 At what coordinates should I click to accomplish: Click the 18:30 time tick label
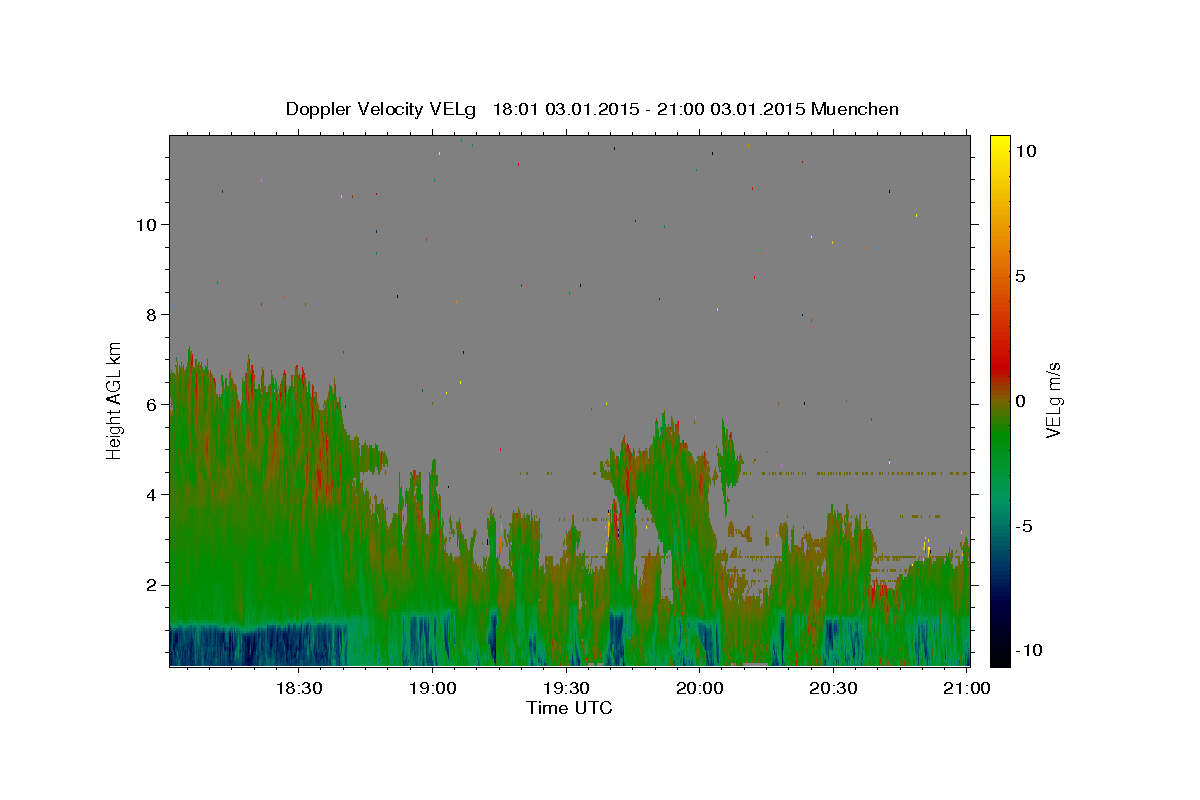pyautogui.click(x=298, y=688)
